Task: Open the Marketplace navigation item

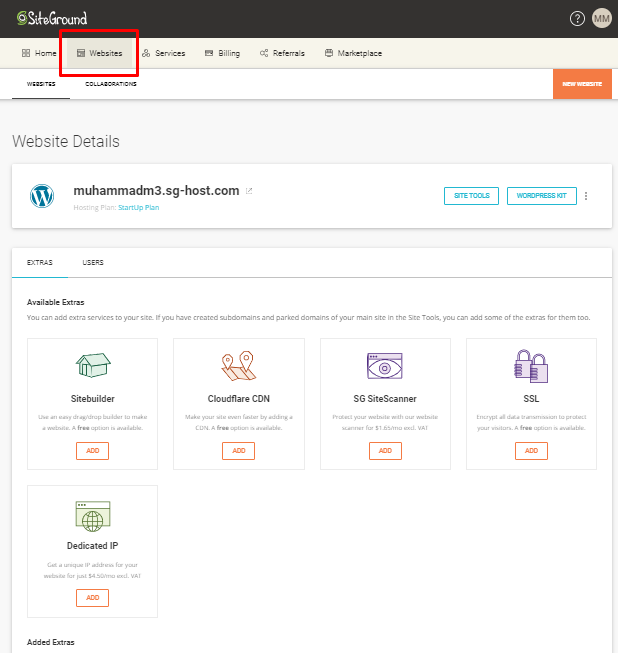Action: click(x=354, y=53)
